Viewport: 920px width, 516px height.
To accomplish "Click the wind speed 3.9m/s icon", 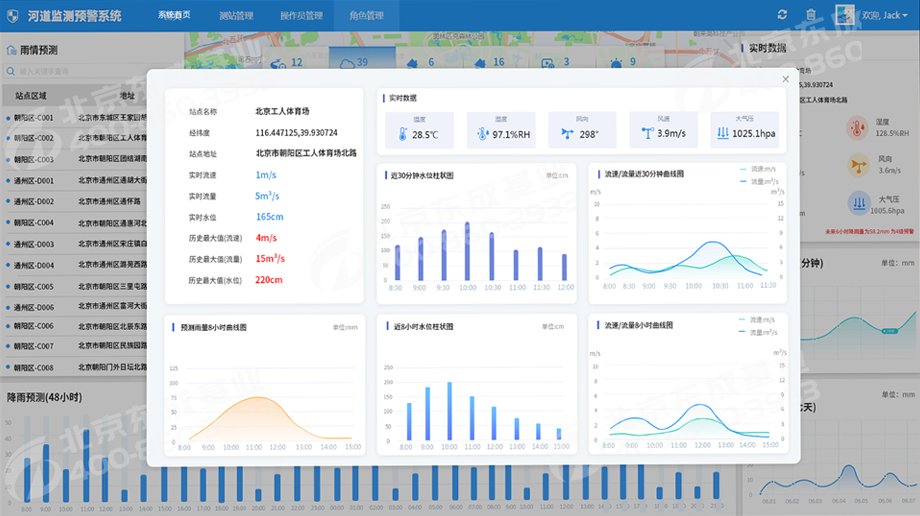I will point(647,133).
